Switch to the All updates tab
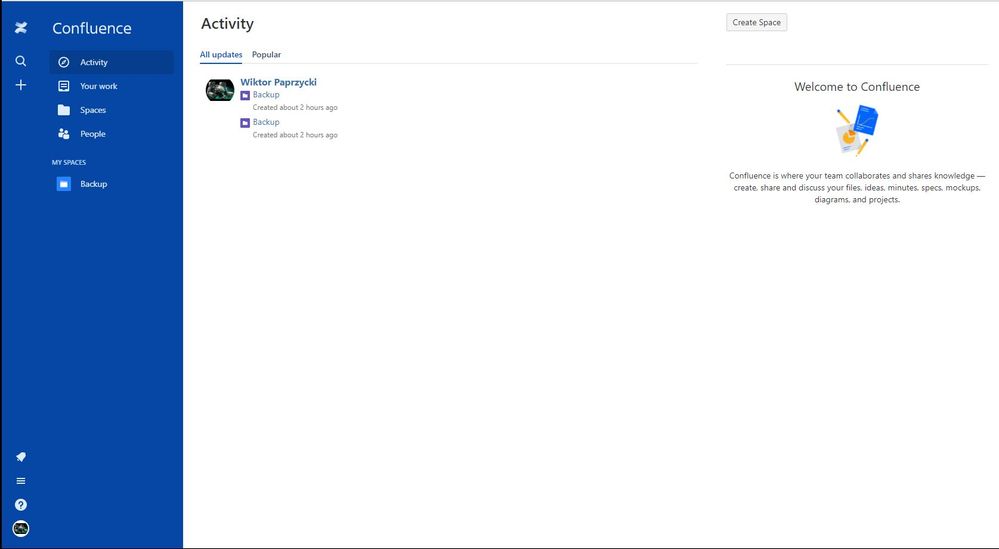999x549 pixels. pos(221,55)
